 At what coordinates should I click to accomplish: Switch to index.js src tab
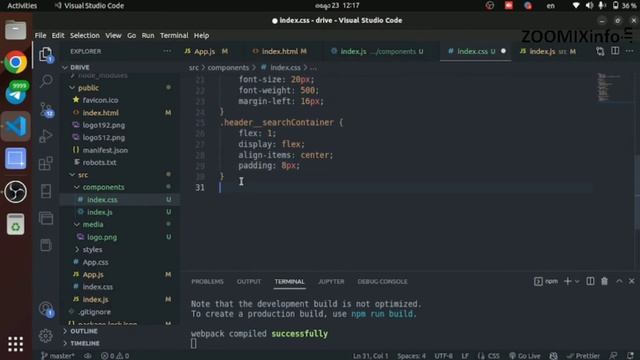[x=548, y=51]
